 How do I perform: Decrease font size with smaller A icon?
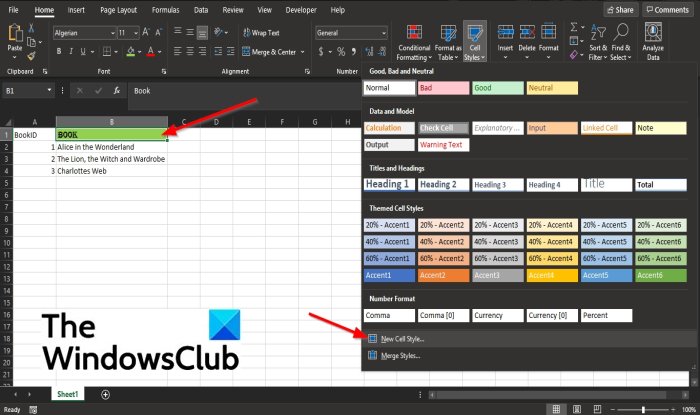[x=158, y=32]
